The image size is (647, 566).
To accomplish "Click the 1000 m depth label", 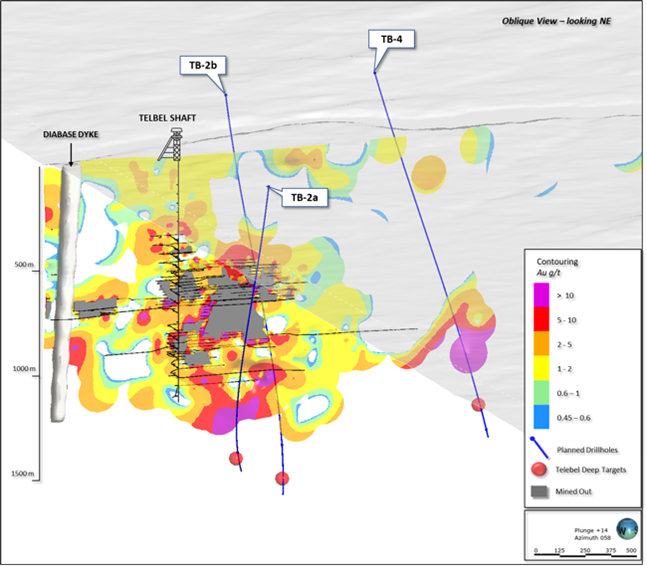I will pyautogui.click(x=24, y=368).
